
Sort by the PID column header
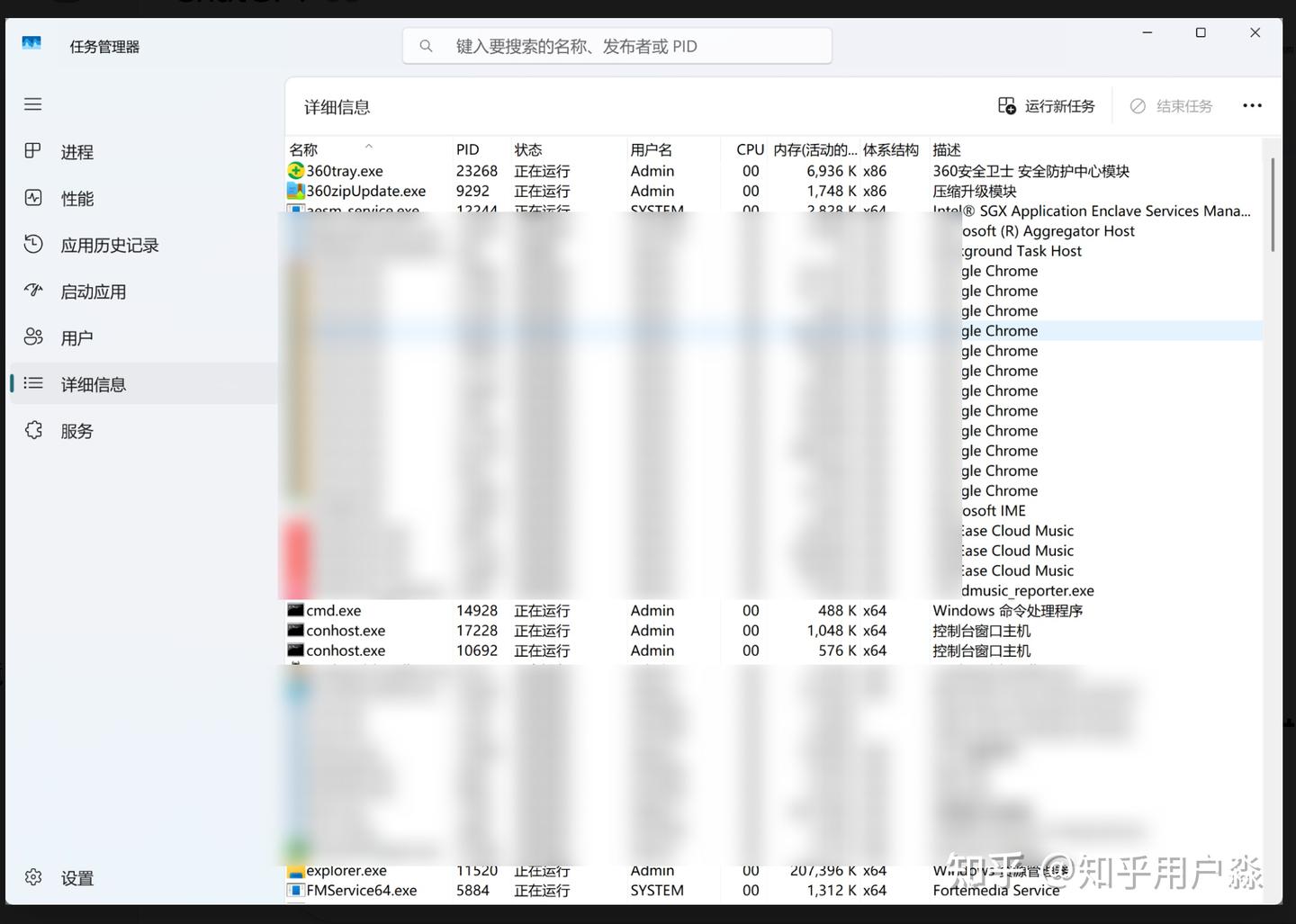point(481,149)
